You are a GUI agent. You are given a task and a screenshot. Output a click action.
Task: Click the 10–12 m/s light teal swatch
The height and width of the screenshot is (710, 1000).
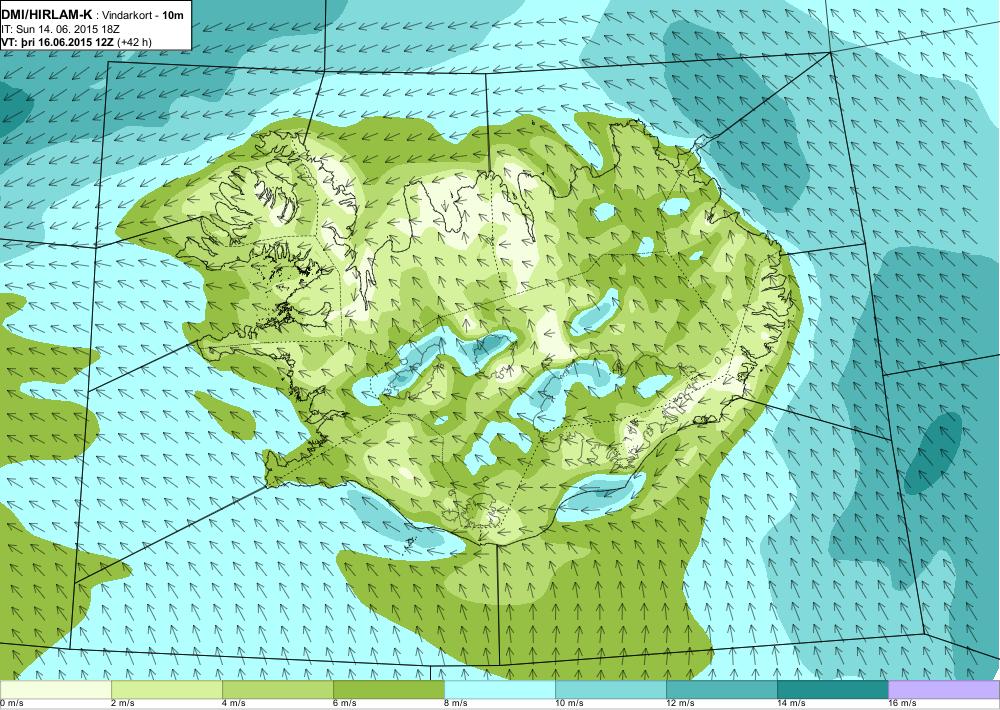coord(611,689)
